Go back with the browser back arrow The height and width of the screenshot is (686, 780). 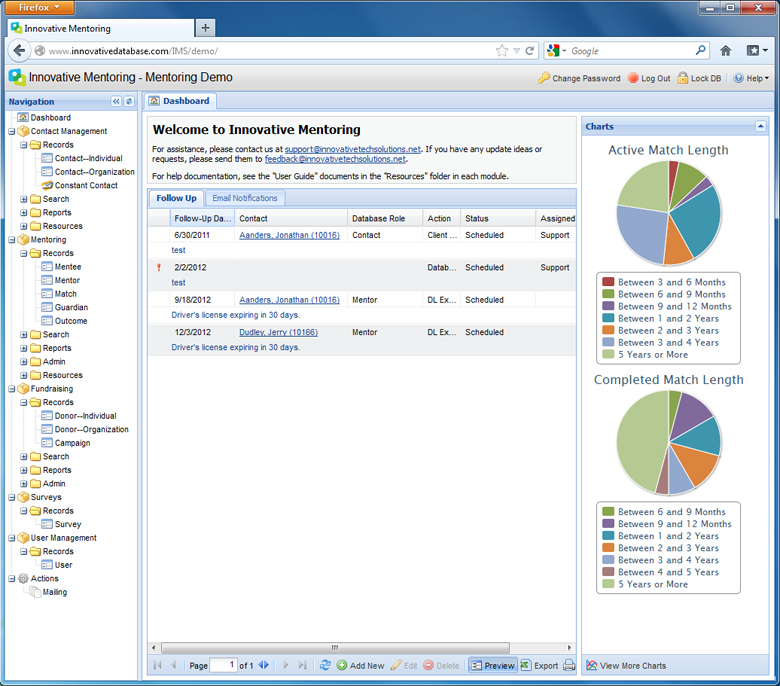pyautogui.click(x=19, y=51)
